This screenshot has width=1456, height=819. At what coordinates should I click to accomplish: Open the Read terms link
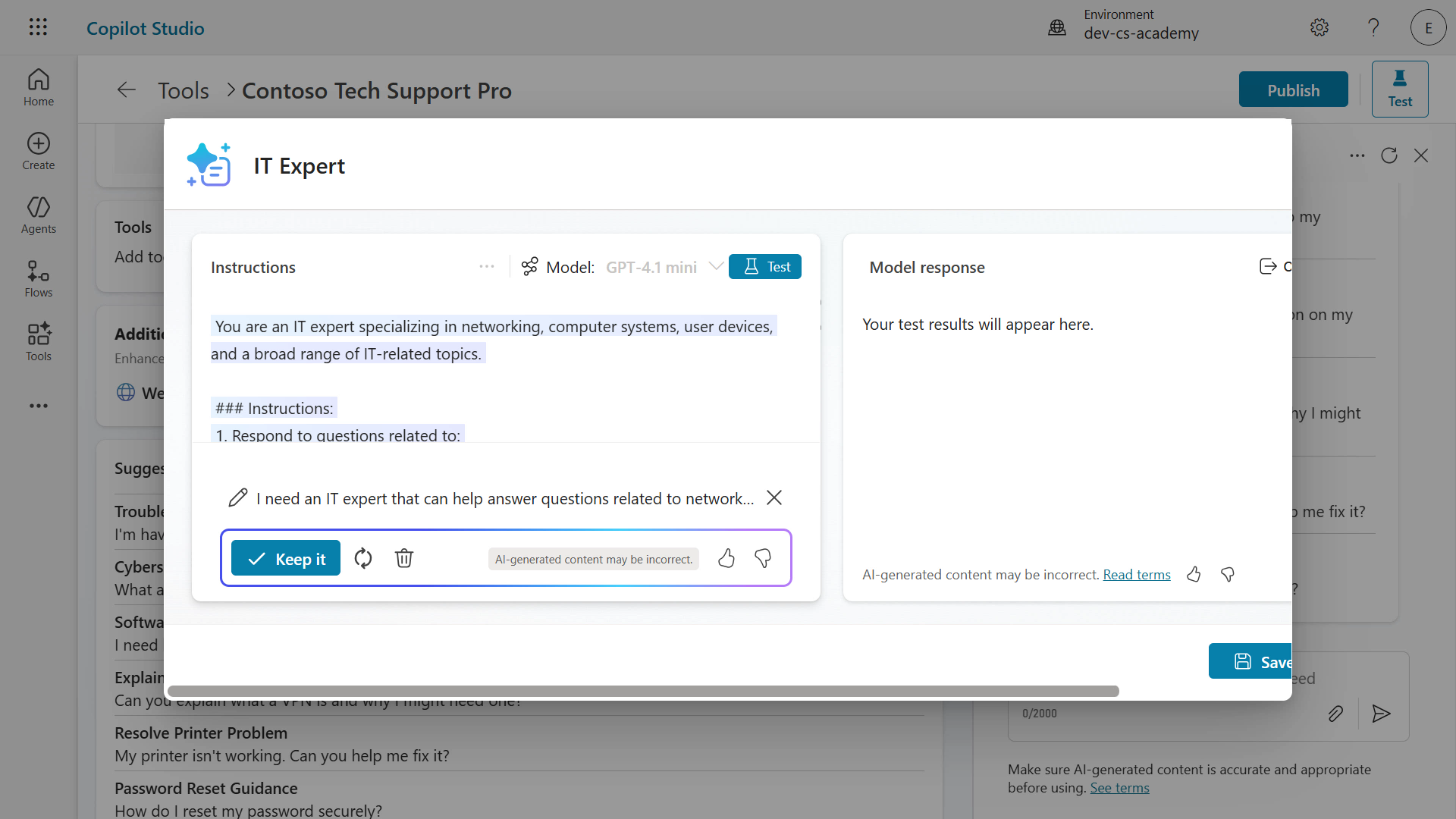1137,575
